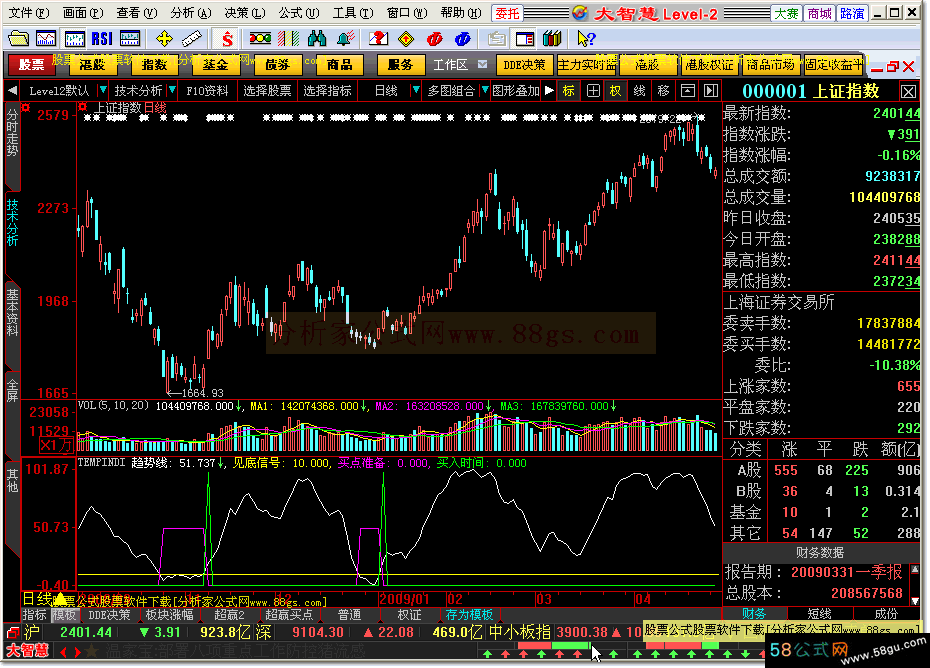Click the layout window panel icon
This screenshot has height=668, width=930.
pyautogui.click(x=524, y=39)
